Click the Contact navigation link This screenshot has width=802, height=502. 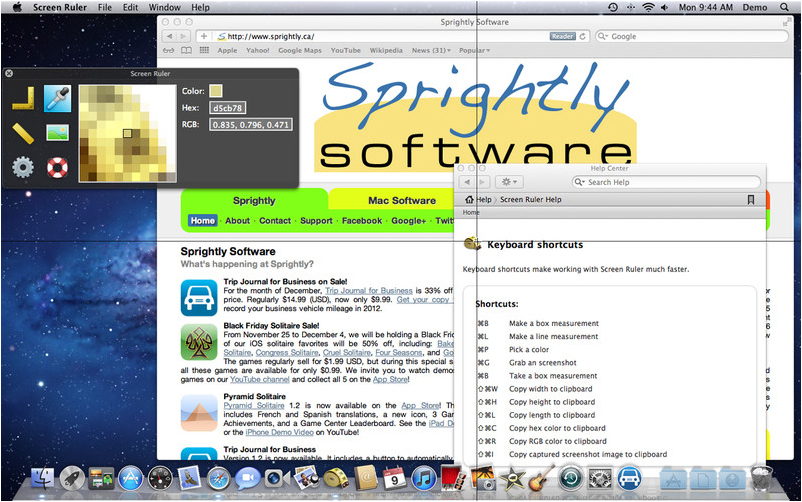point(275,221)
